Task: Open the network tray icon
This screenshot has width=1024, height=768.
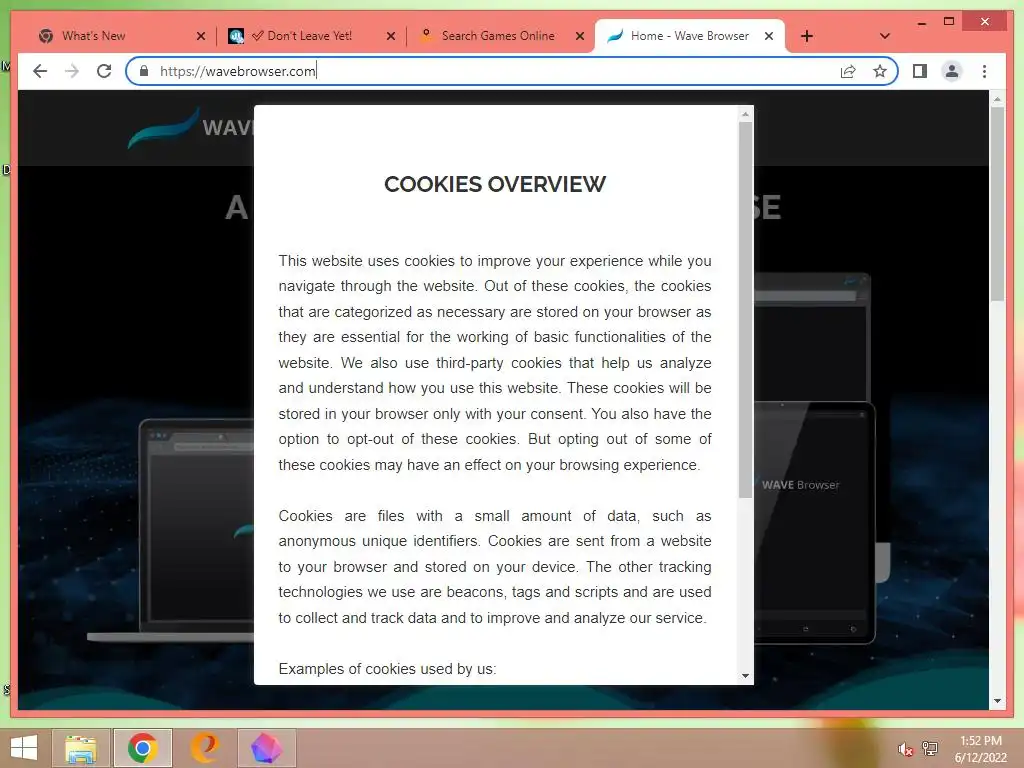Action: [929, 748]
